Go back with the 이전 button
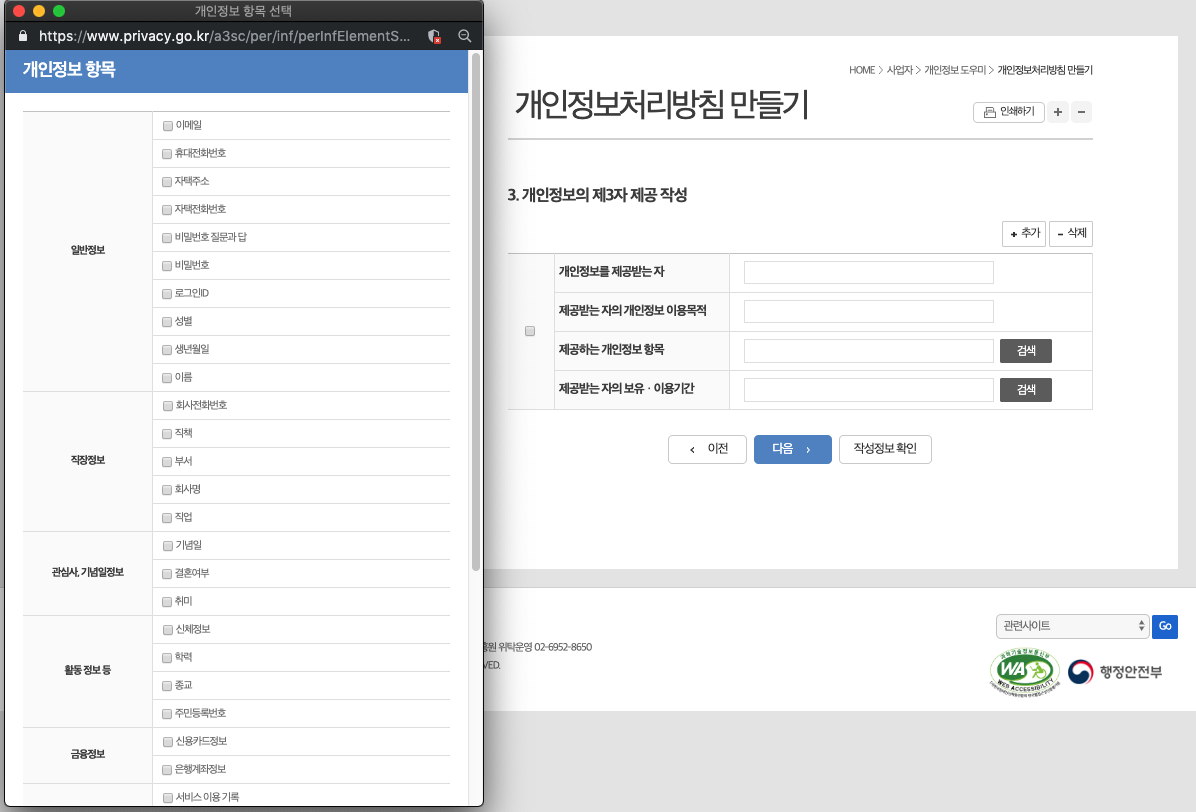Screen dimensions: 1196x812 (707, 449)
